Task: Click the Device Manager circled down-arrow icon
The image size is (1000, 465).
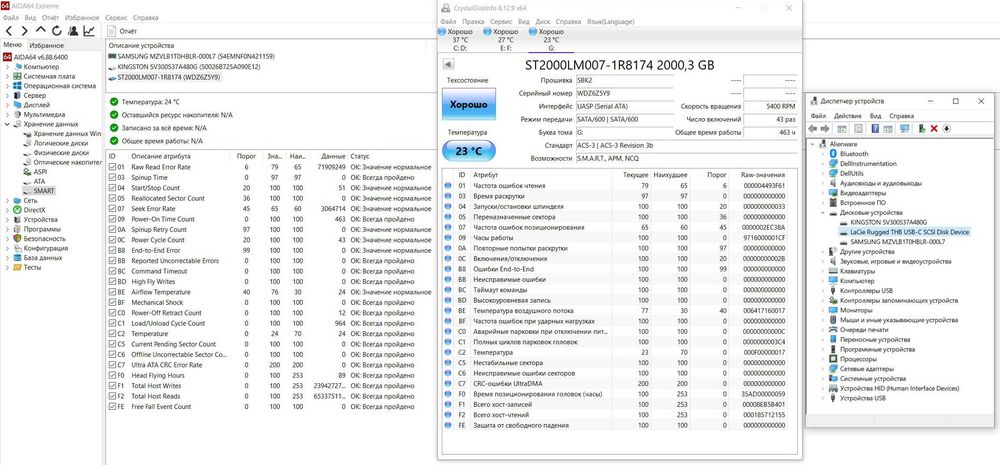Action: tap(946, 129)
